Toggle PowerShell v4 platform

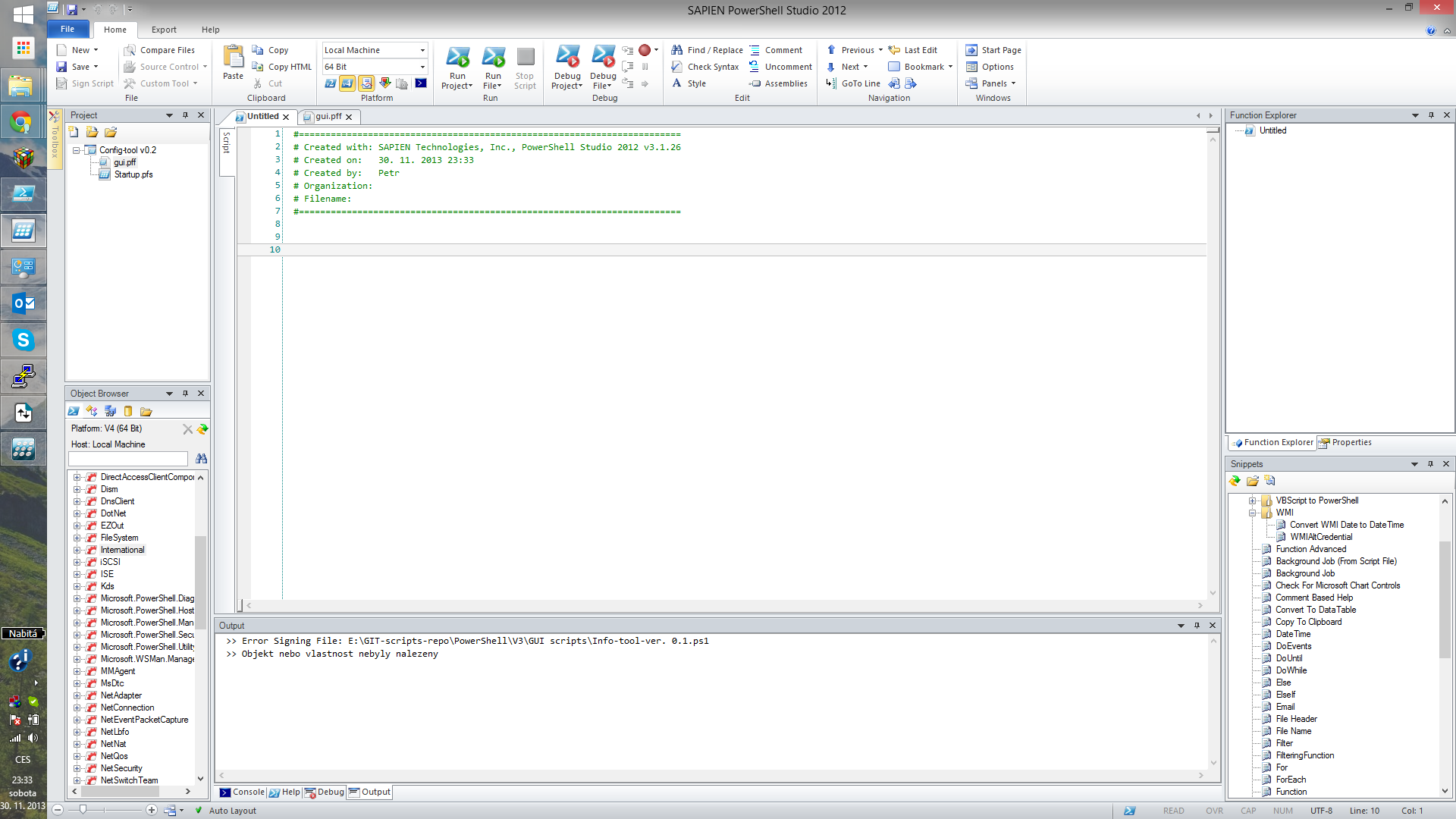[x=348, y=83]
